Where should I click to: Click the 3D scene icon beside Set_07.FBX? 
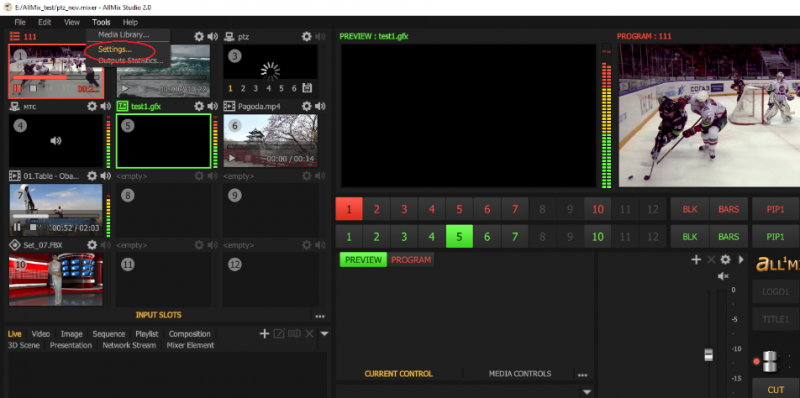(x=15, y=245)
